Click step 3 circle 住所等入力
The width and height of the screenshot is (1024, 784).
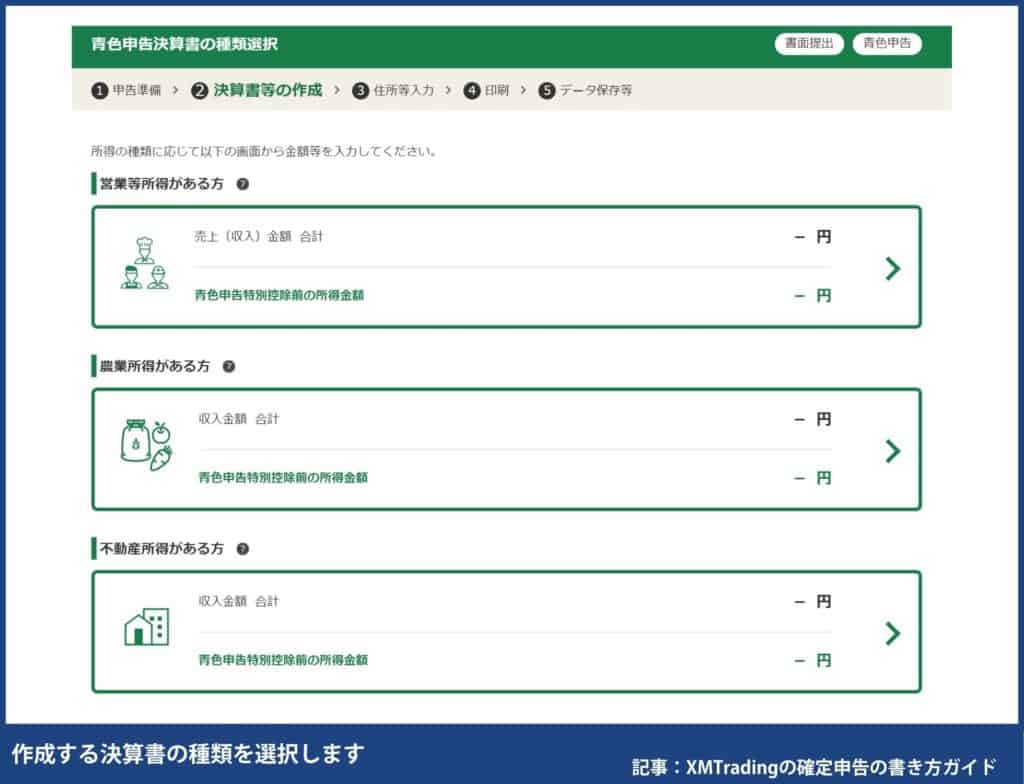[x=360, y=90]
